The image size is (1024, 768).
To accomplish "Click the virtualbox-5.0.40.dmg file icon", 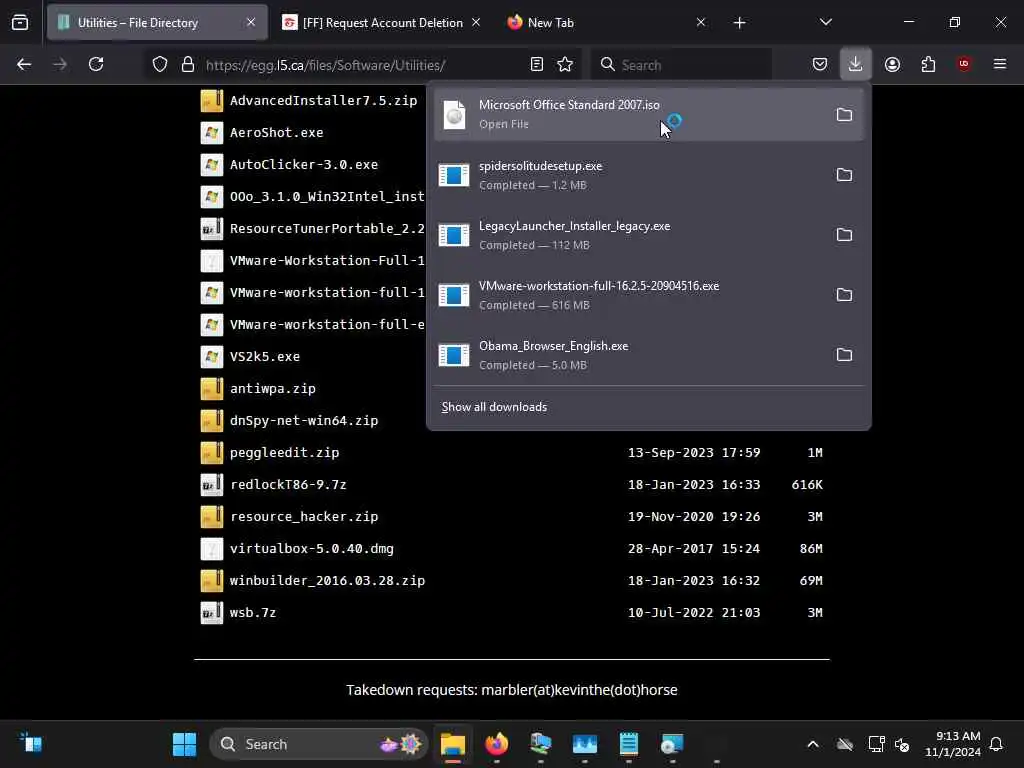I will tap(212, 548).
